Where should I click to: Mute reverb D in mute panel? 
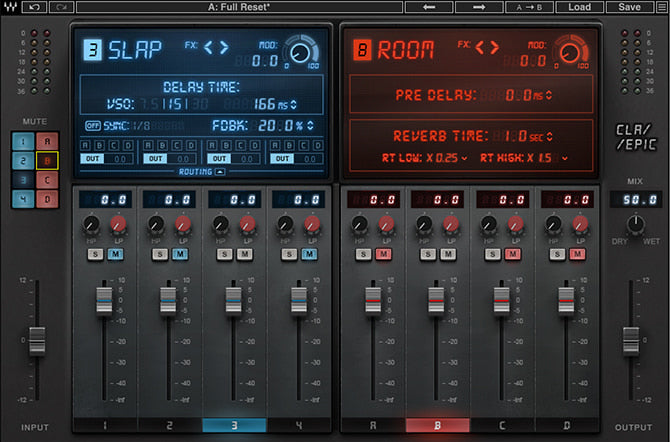click(x=47, y=199)
